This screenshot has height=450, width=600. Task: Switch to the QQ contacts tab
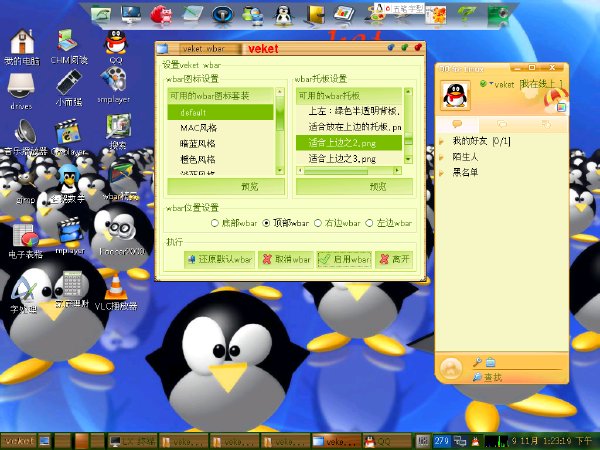(x=458, y=124)
